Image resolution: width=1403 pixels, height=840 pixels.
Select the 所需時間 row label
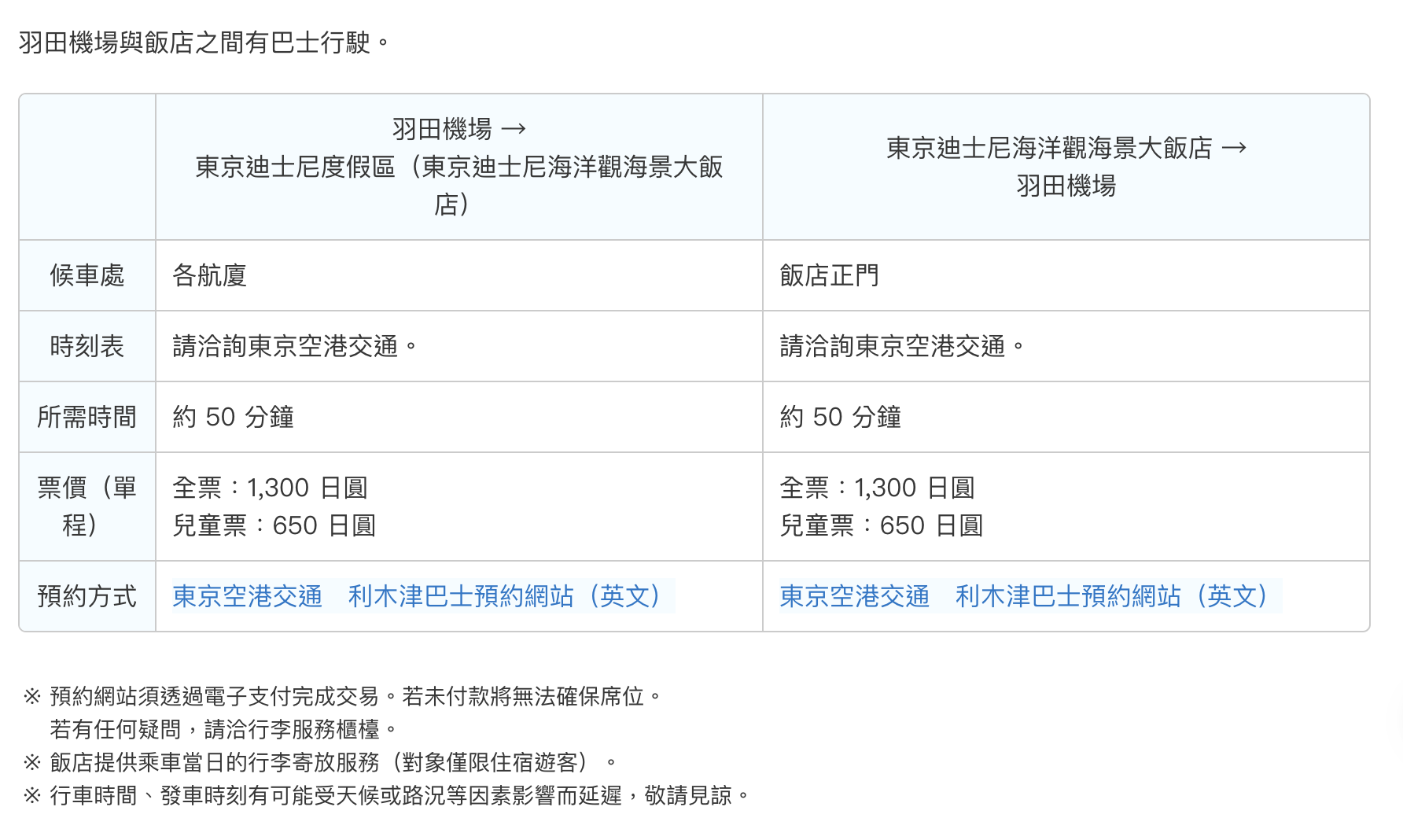pos(87,417)
